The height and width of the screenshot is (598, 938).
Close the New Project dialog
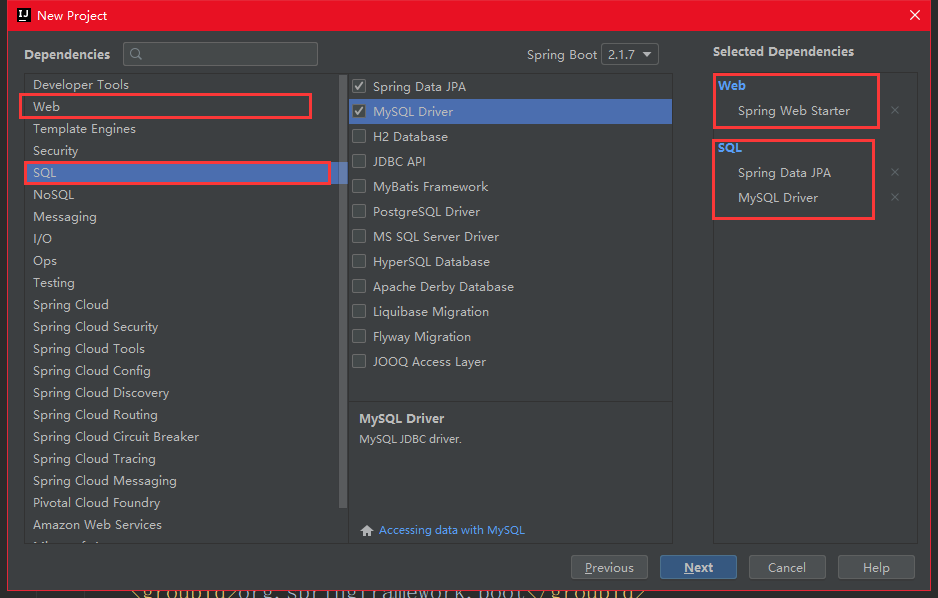coord(915,15)
